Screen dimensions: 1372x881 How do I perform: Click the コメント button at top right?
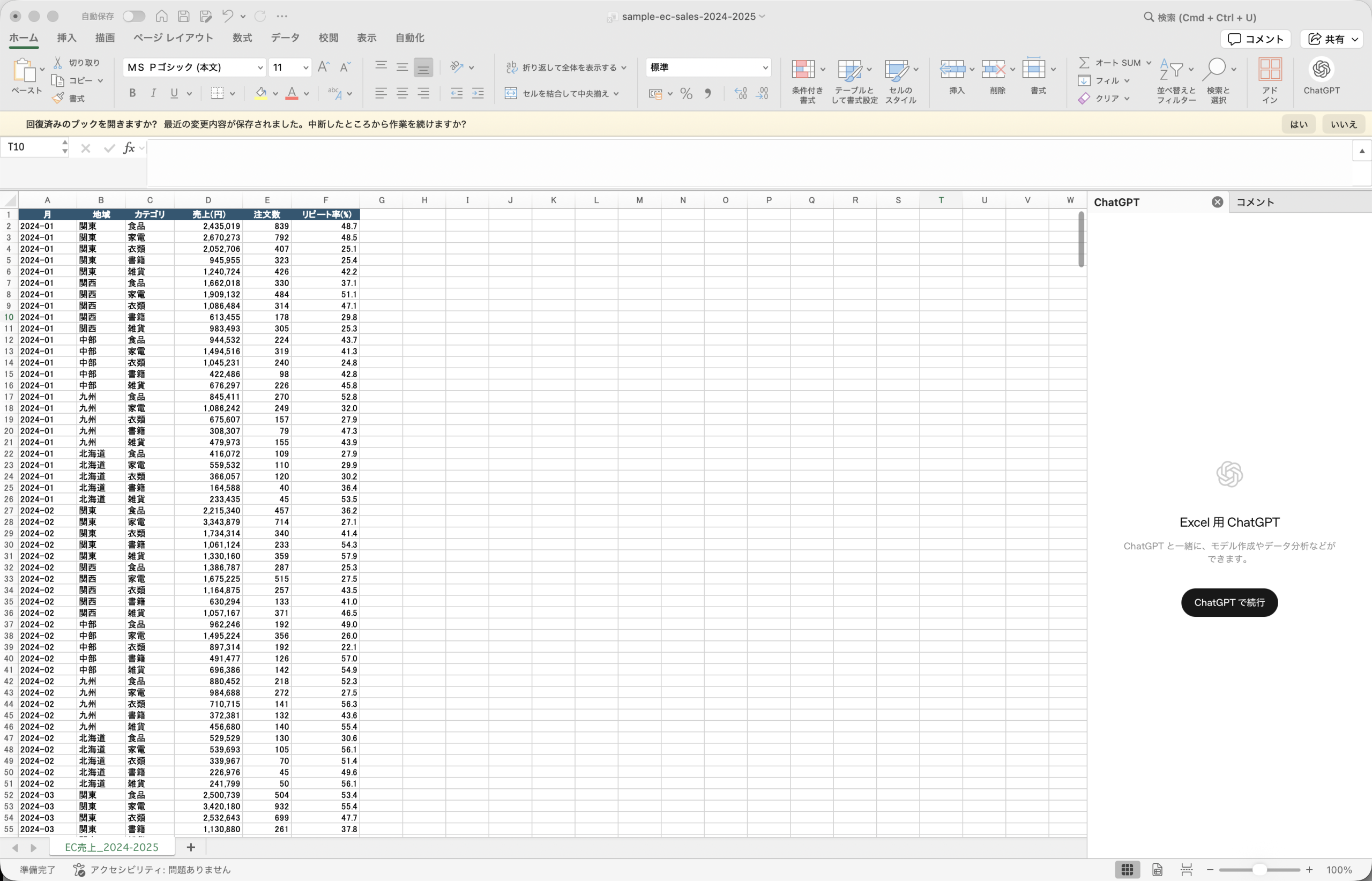tap(1255, 40)
